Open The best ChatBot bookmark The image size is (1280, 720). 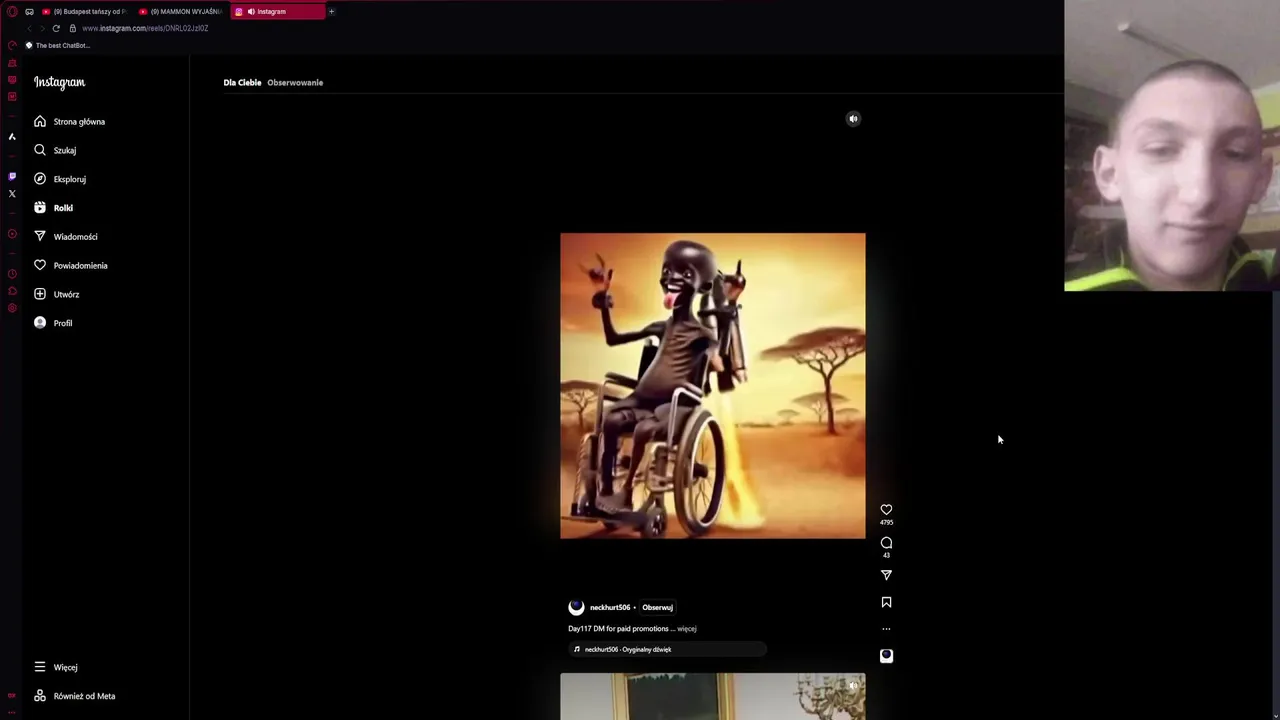click(58, 45)
